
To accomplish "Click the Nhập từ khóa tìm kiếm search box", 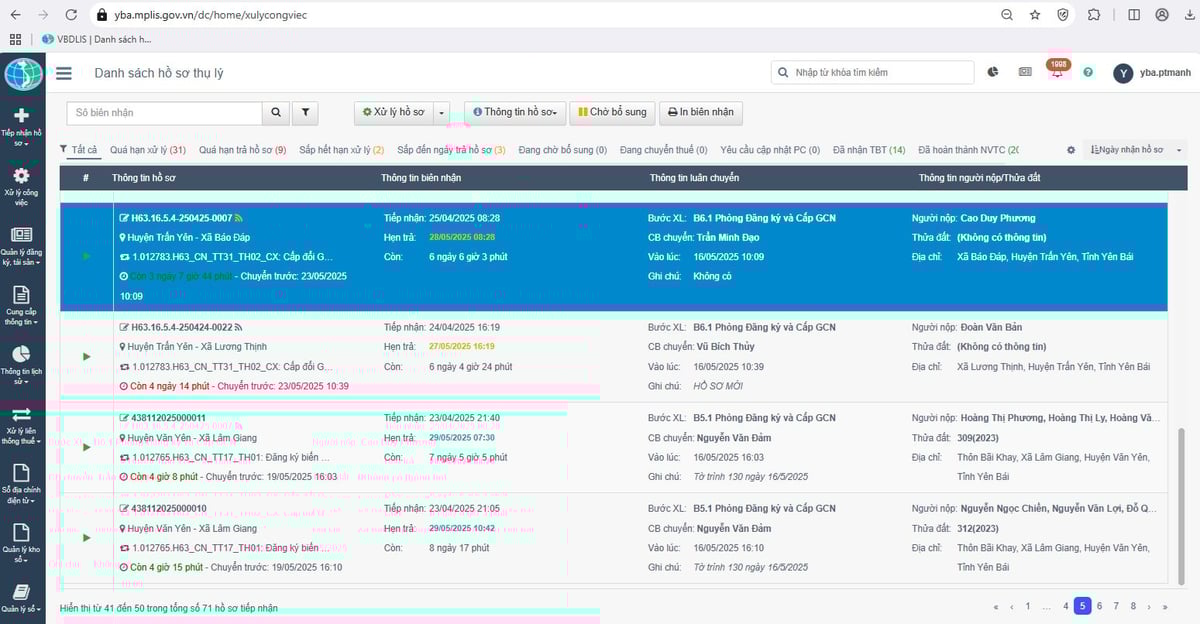I will point(873,72).
